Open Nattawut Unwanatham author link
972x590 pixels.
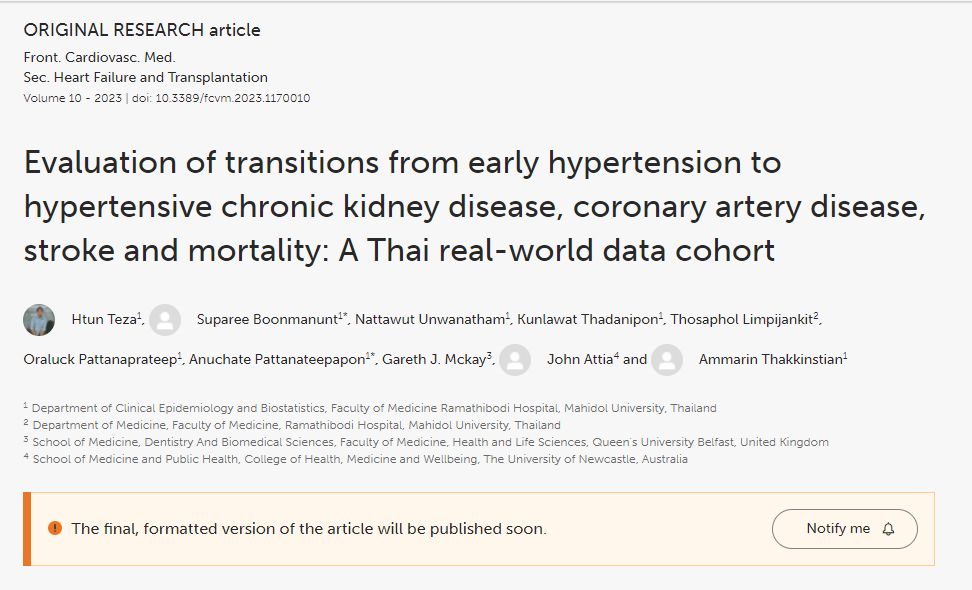pyautogui.click(x=431, y=320)
